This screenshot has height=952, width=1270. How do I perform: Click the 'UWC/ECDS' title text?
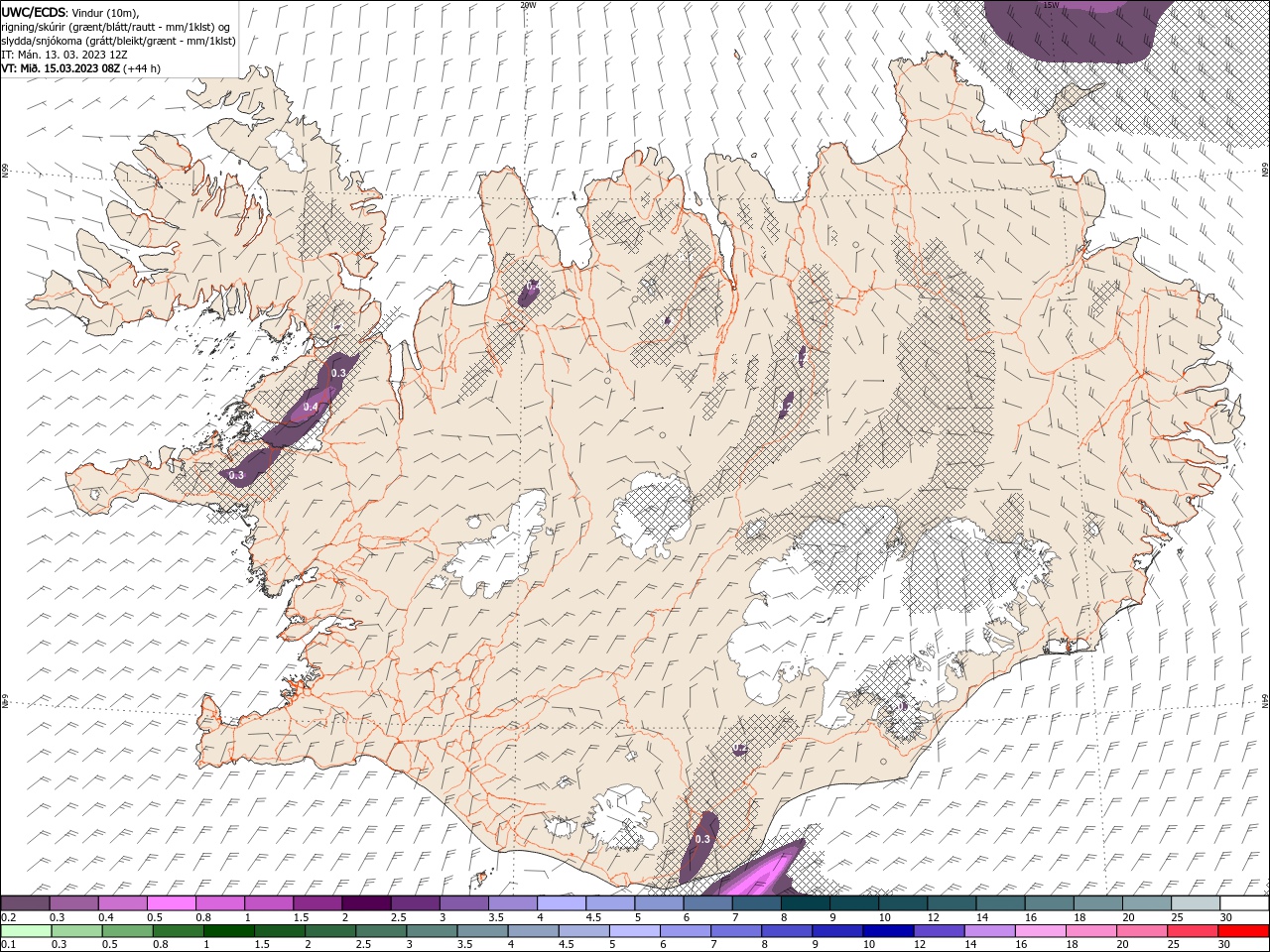pyautogui.click(x=34, y=12)
